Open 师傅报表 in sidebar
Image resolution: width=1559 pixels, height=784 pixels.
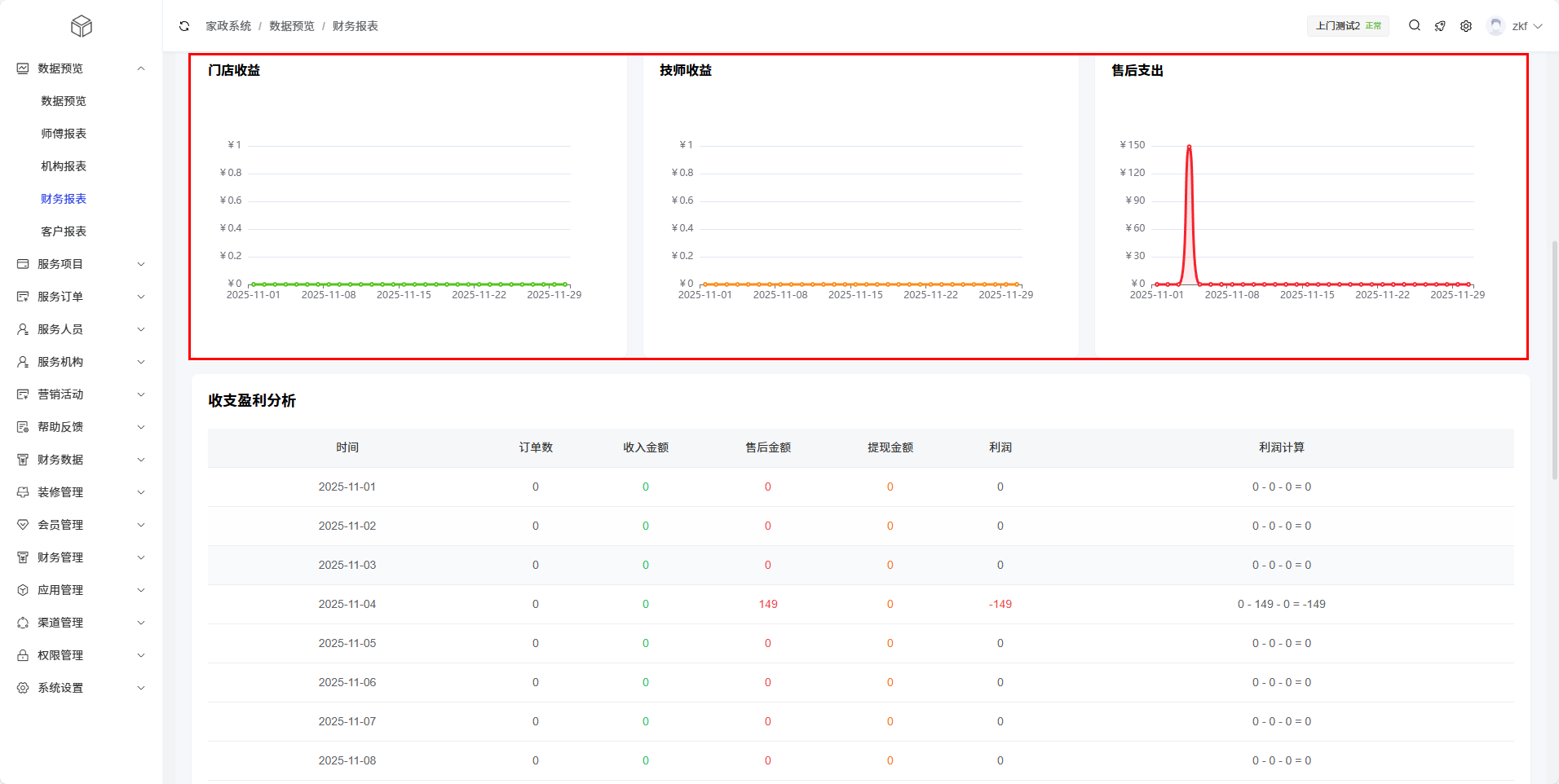pyautogui.click(x=64, y=134)
